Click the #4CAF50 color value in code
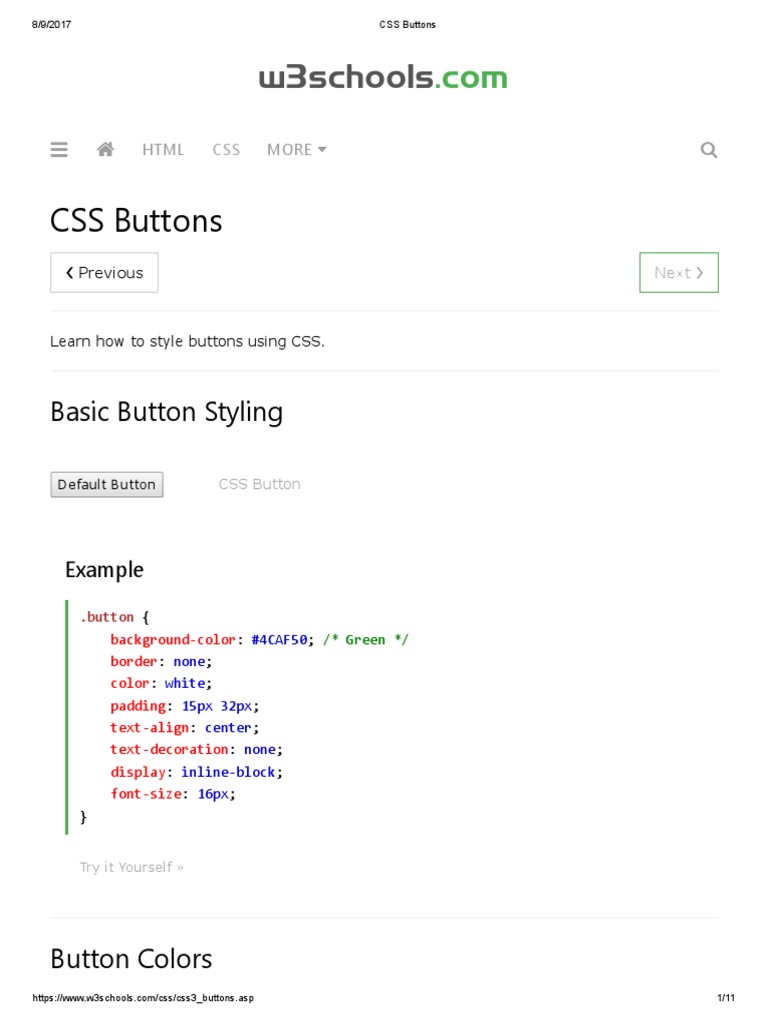 click(x=280, y=640)
